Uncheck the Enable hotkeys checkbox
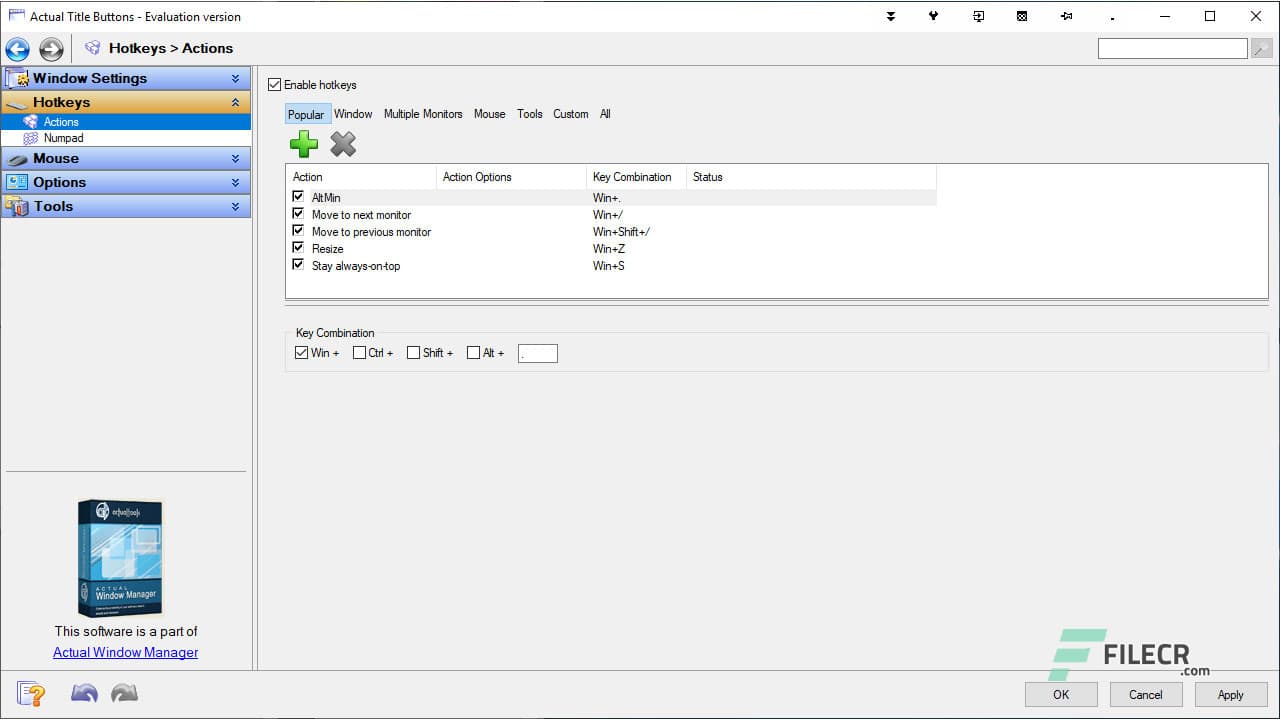The height and width of the screenshot is (720, 1280). pyautogui.click(x=274, y=84)
